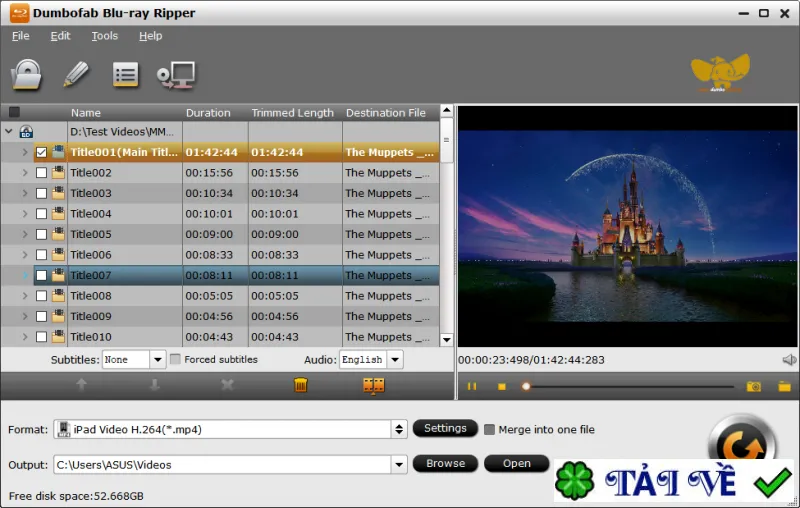Image resolution: width=800 pixels, height=508 pixels.
Task: Enable Forced subtitles checkbox
Action: 175,360
